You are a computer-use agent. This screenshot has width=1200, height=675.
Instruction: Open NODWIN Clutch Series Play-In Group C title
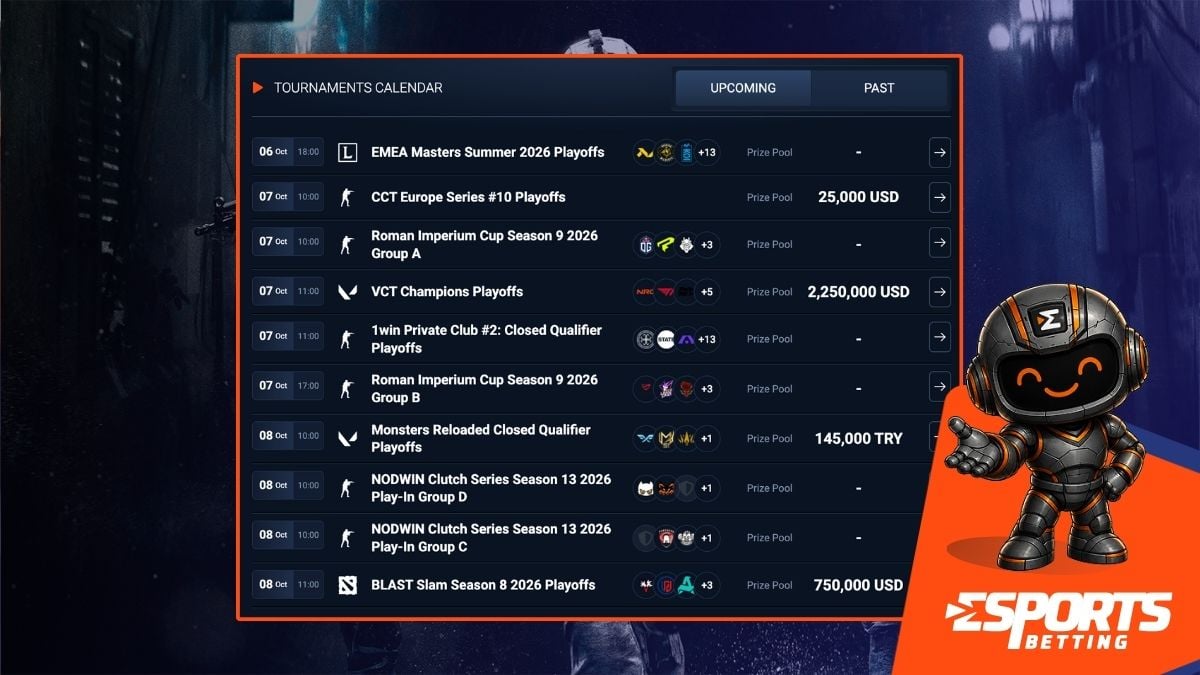click(x=491, y=538)
